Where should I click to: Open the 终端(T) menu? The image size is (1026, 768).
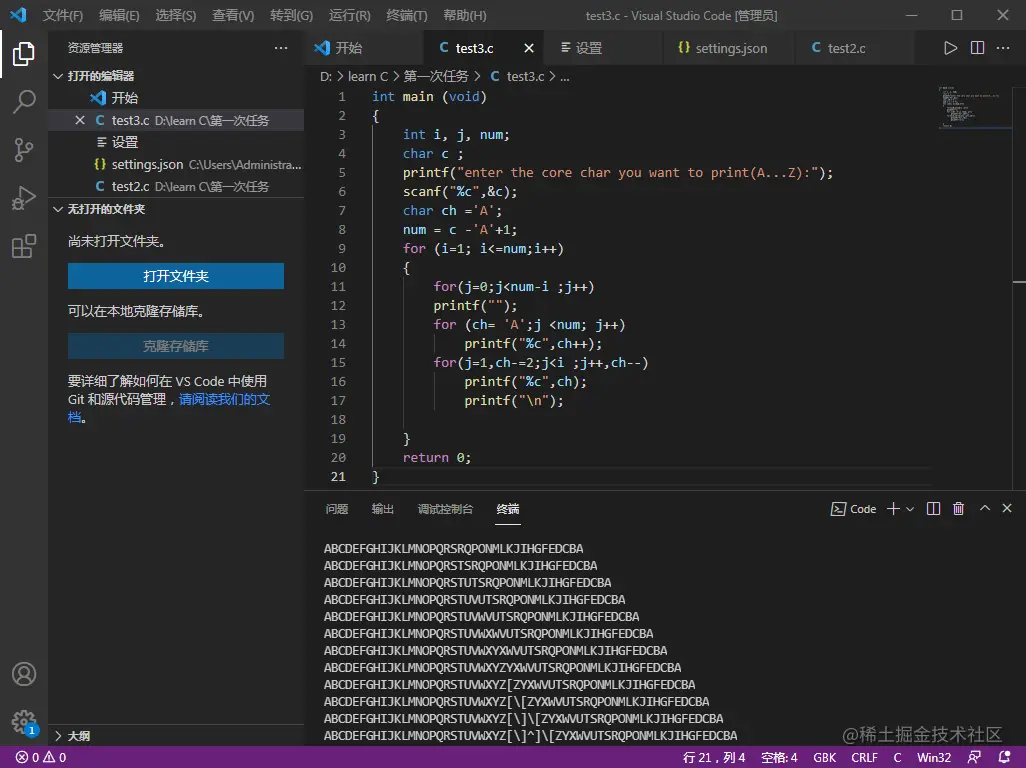(406, 15)
